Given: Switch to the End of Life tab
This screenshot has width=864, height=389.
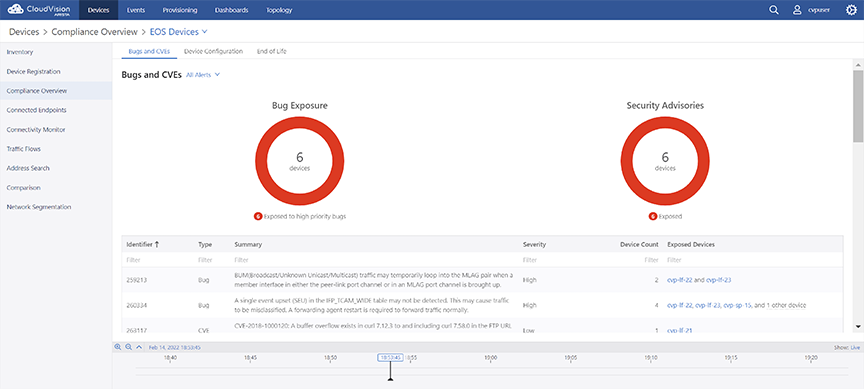Looking at the screenshot, I should [272, 51].
